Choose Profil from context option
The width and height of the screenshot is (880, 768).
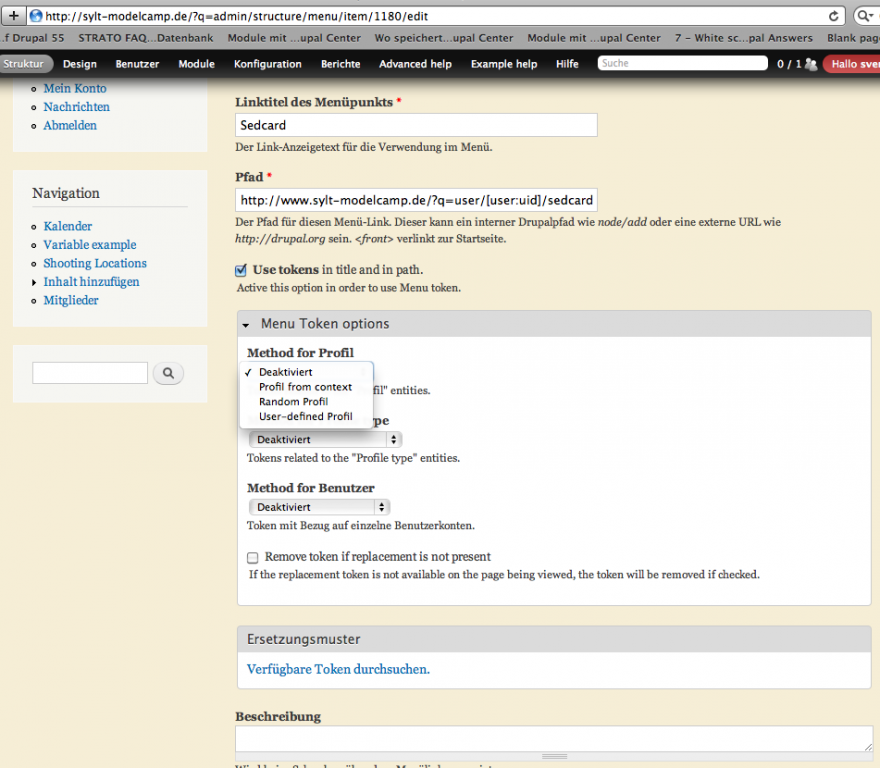click(305, 387)
